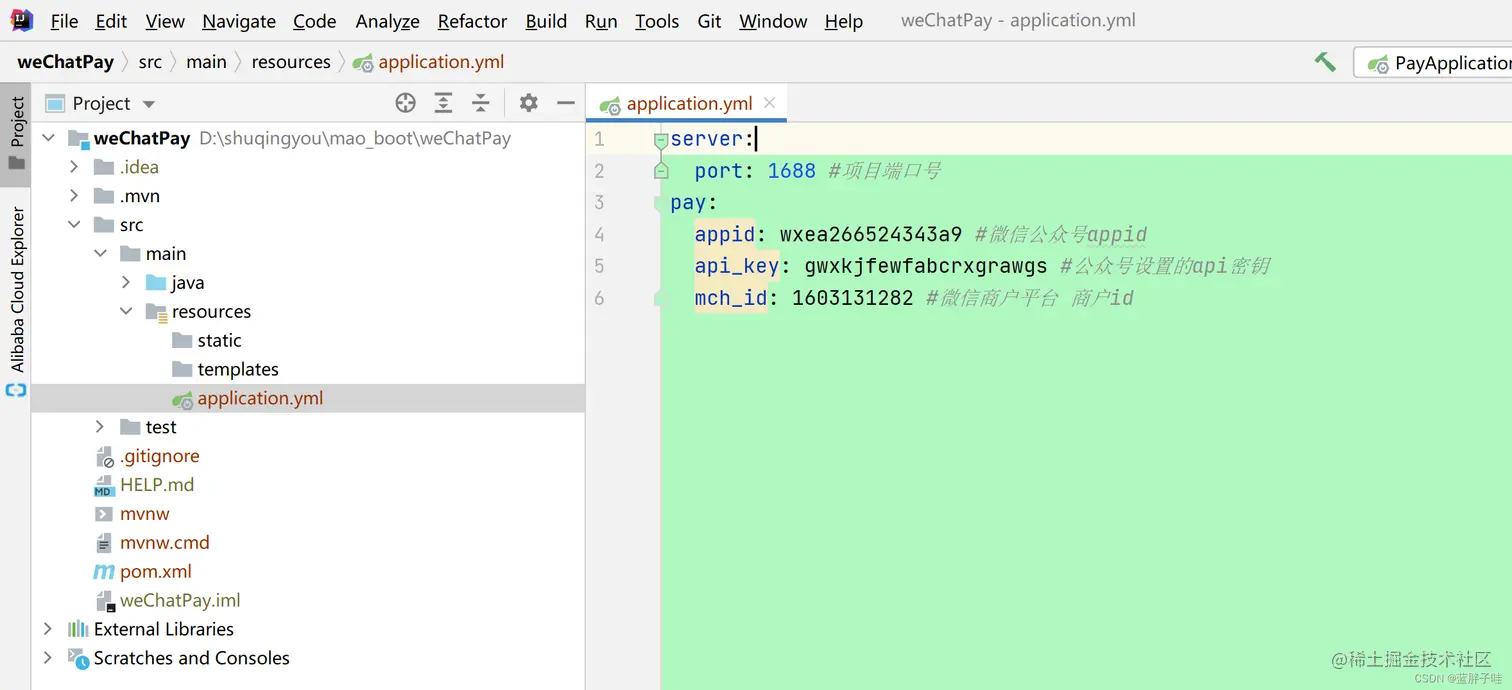
Task: Collapse the resources folder
Action: point(126,312)
